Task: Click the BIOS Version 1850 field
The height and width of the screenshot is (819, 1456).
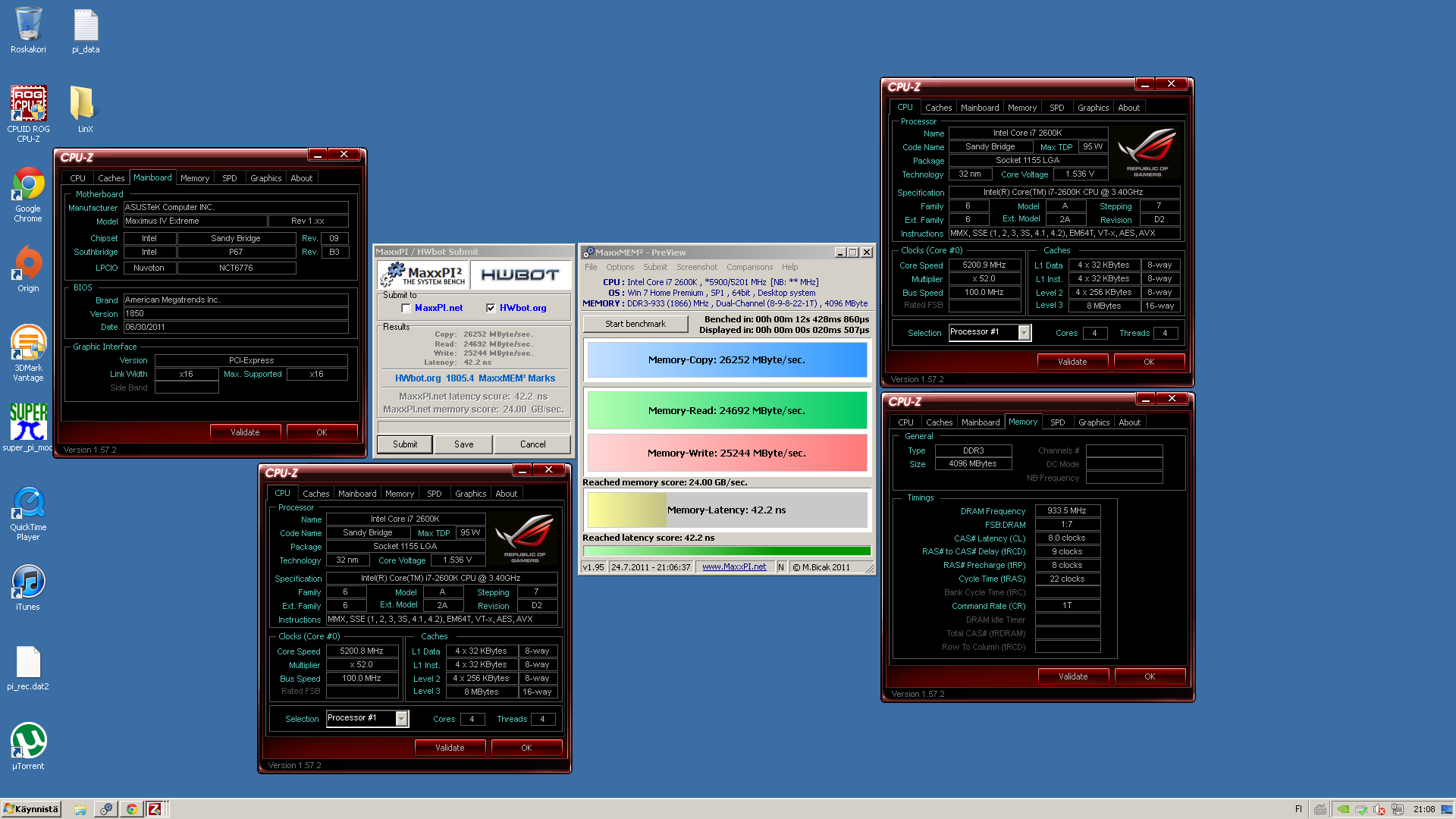Action: 236,314
